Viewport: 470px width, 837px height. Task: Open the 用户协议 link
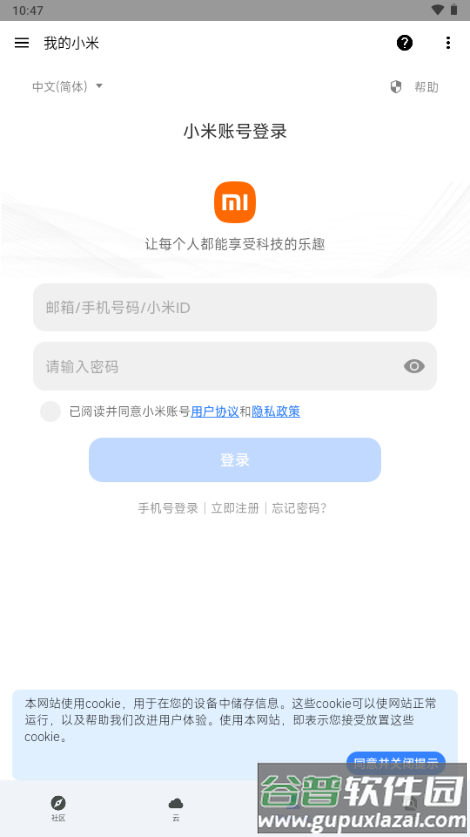(215, 412)
